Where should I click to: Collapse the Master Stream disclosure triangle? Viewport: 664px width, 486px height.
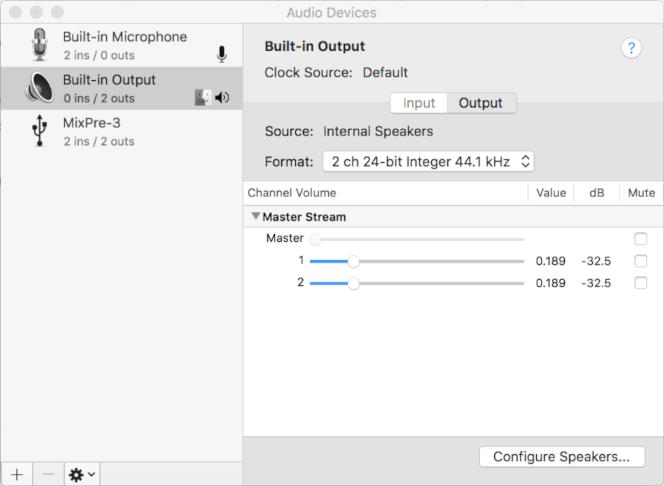pyautogui.click(x=256, y=216)
